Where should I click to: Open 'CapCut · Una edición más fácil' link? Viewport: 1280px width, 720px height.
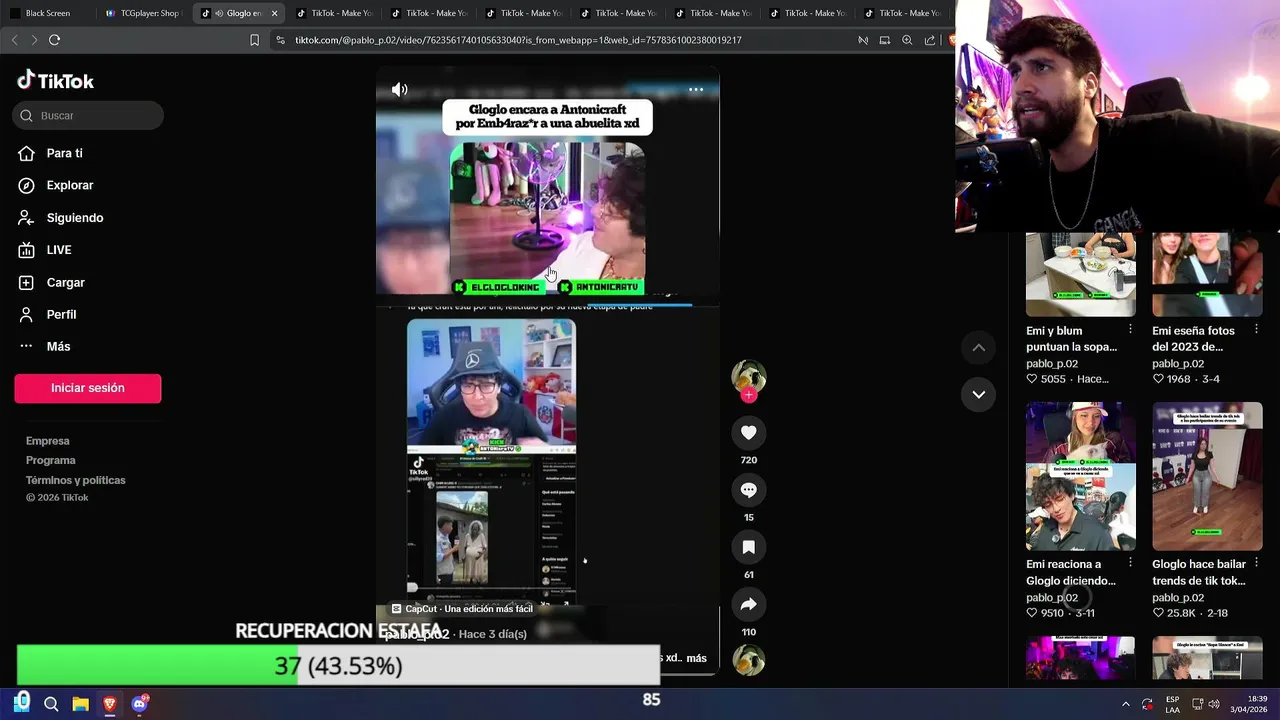pyautogui.click(x=462, y=609)
